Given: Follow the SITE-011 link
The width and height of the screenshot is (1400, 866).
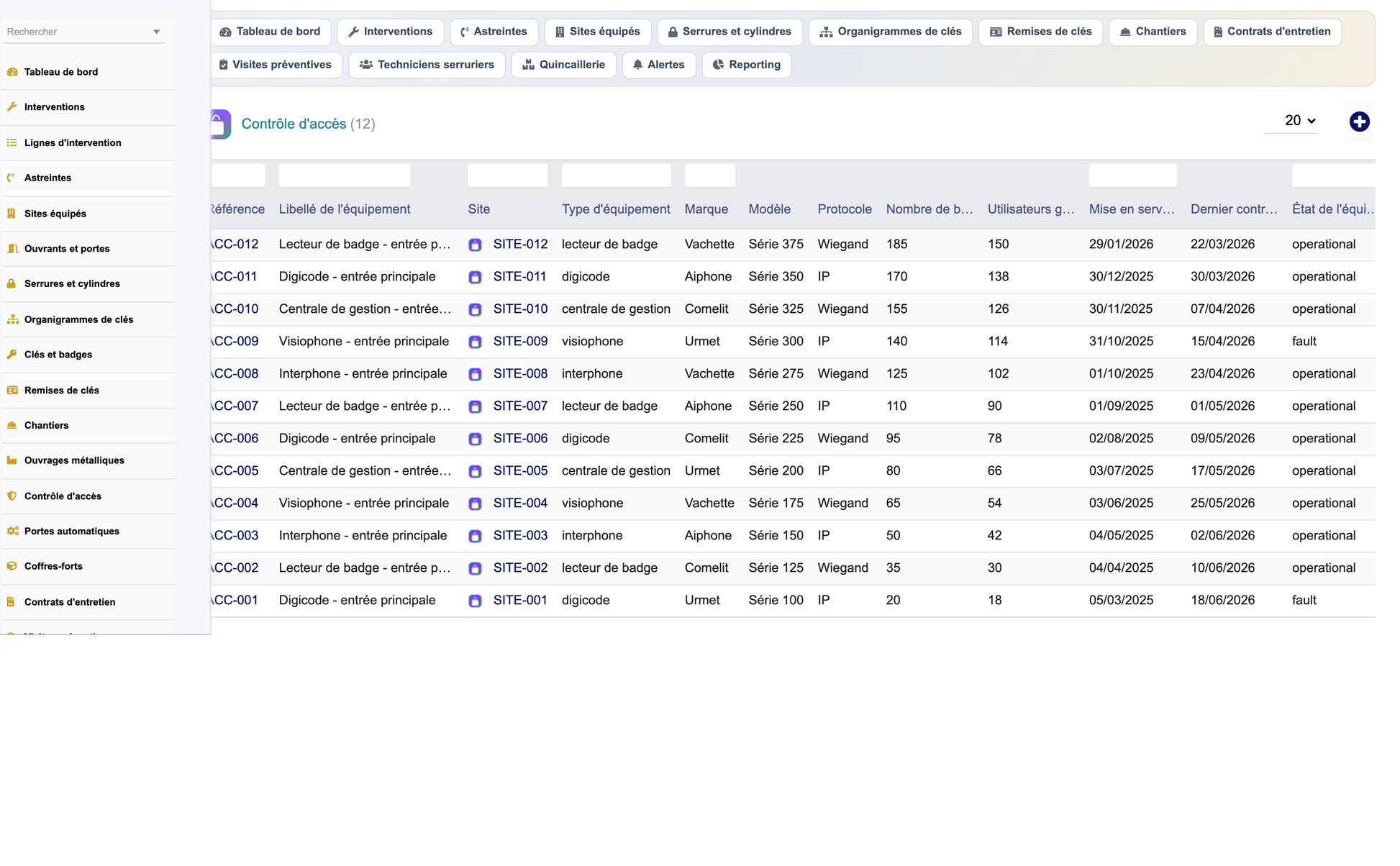Looking at the screenshot, I should click(x=519, y=277).
